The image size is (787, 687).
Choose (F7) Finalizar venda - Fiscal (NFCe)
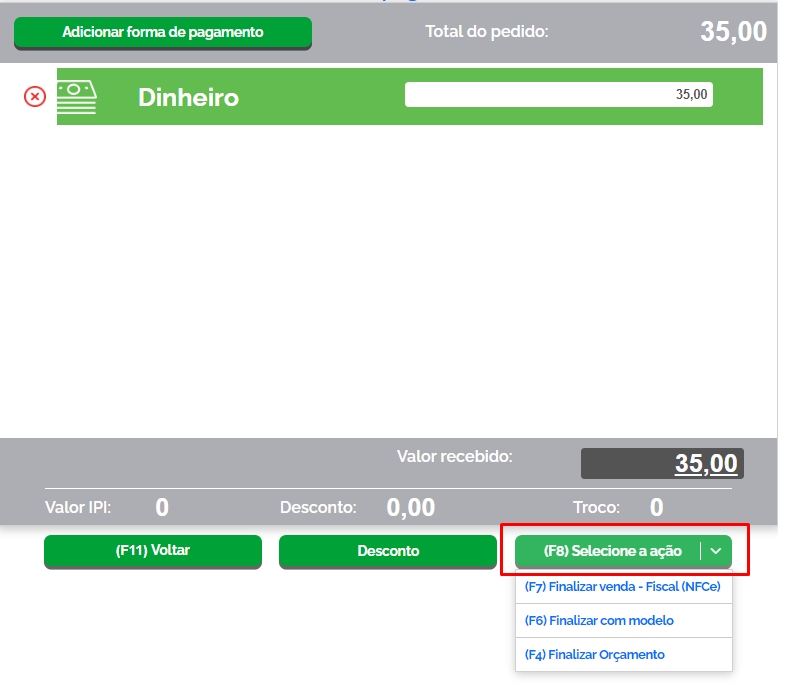(622, 587)
